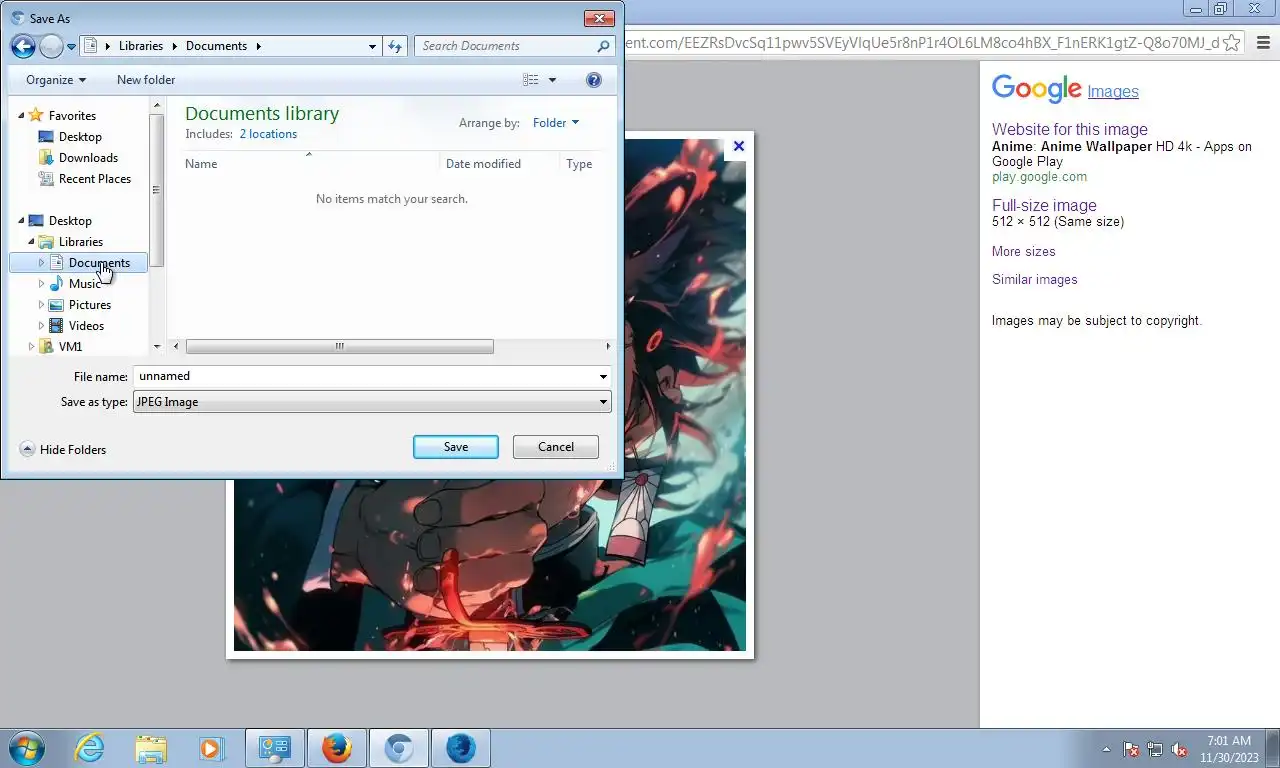Click Libraries in address breadcrumb

pos(141,46)
